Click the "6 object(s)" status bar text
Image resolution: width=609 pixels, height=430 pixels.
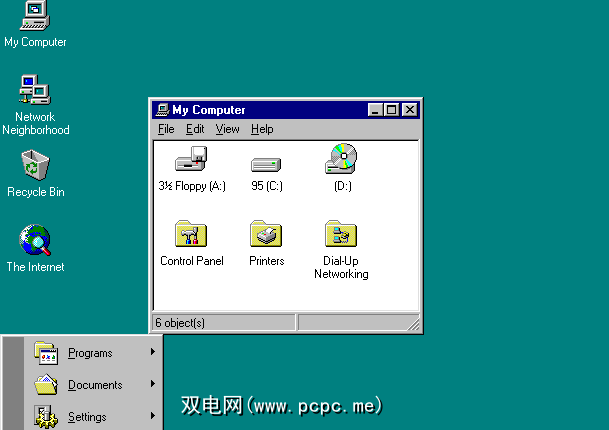pyautogui.click(x=180, y=323)
